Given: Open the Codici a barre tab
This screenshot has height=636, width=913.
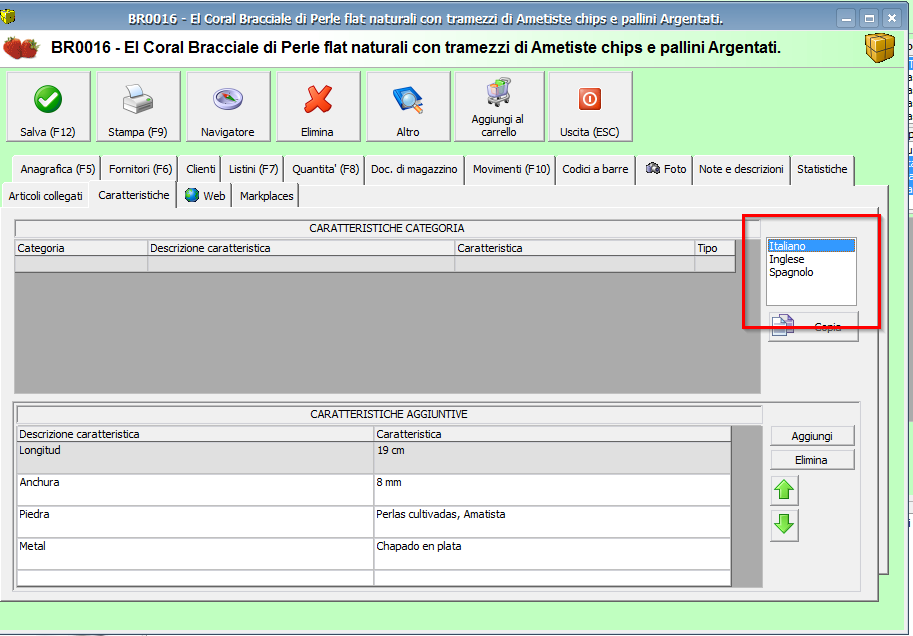Looking at the screenshot, I should [x=595, y=169].
